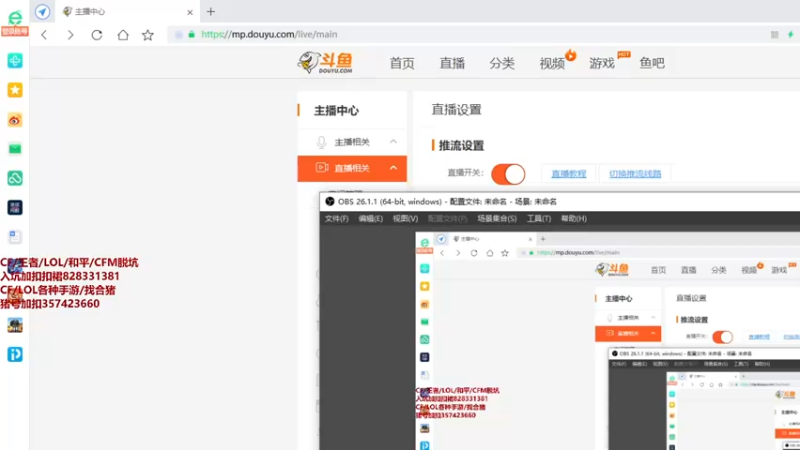The width and height of the screenshot is (800, 450).
Task: Click the green swirl sidebar icon
Action: pyautogui.click(x=15, y=178)
